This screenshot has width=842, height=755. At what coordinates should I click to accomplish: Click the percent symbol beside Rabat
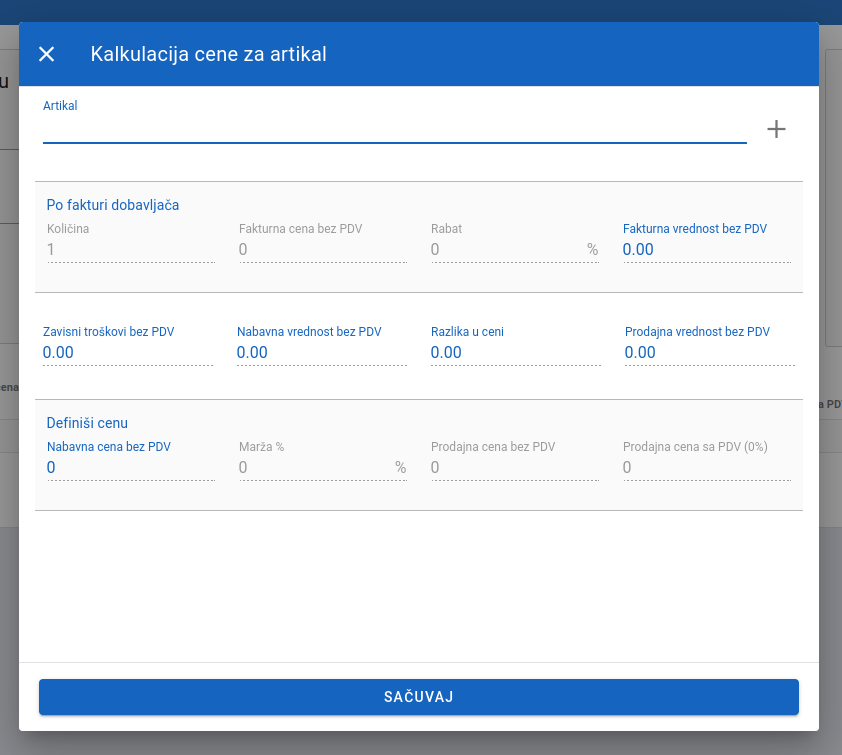[593, 250]
